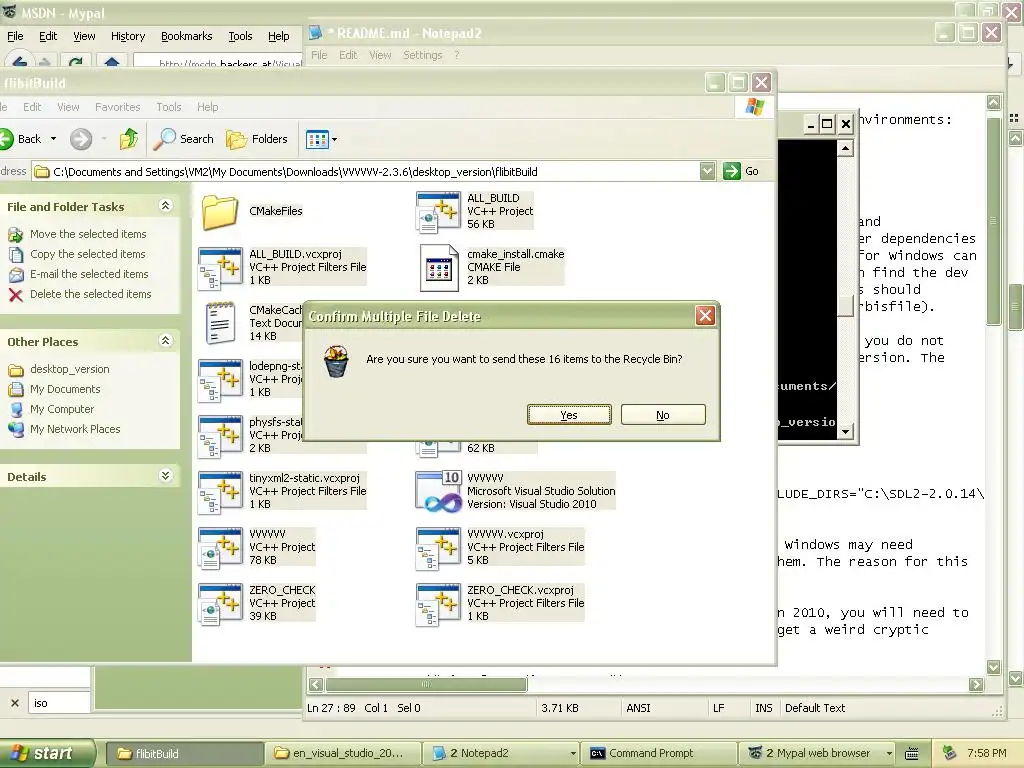Close the Confirm Multiple File Delete dialog
The width and height of the screenshot is (1024, 768).
(x=705, y=316)
